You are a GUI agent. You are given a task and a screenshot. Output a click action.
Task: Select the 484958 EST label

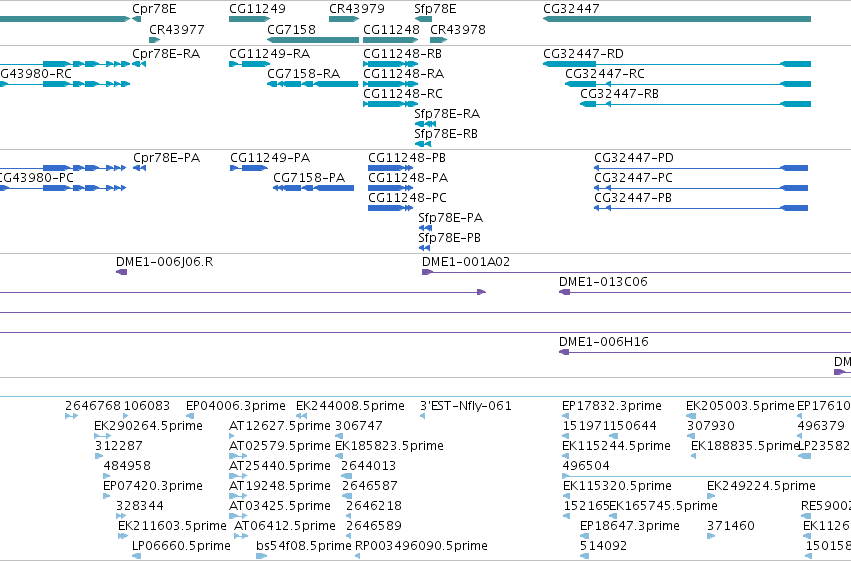pyautogui.click(x=127, y=466)
